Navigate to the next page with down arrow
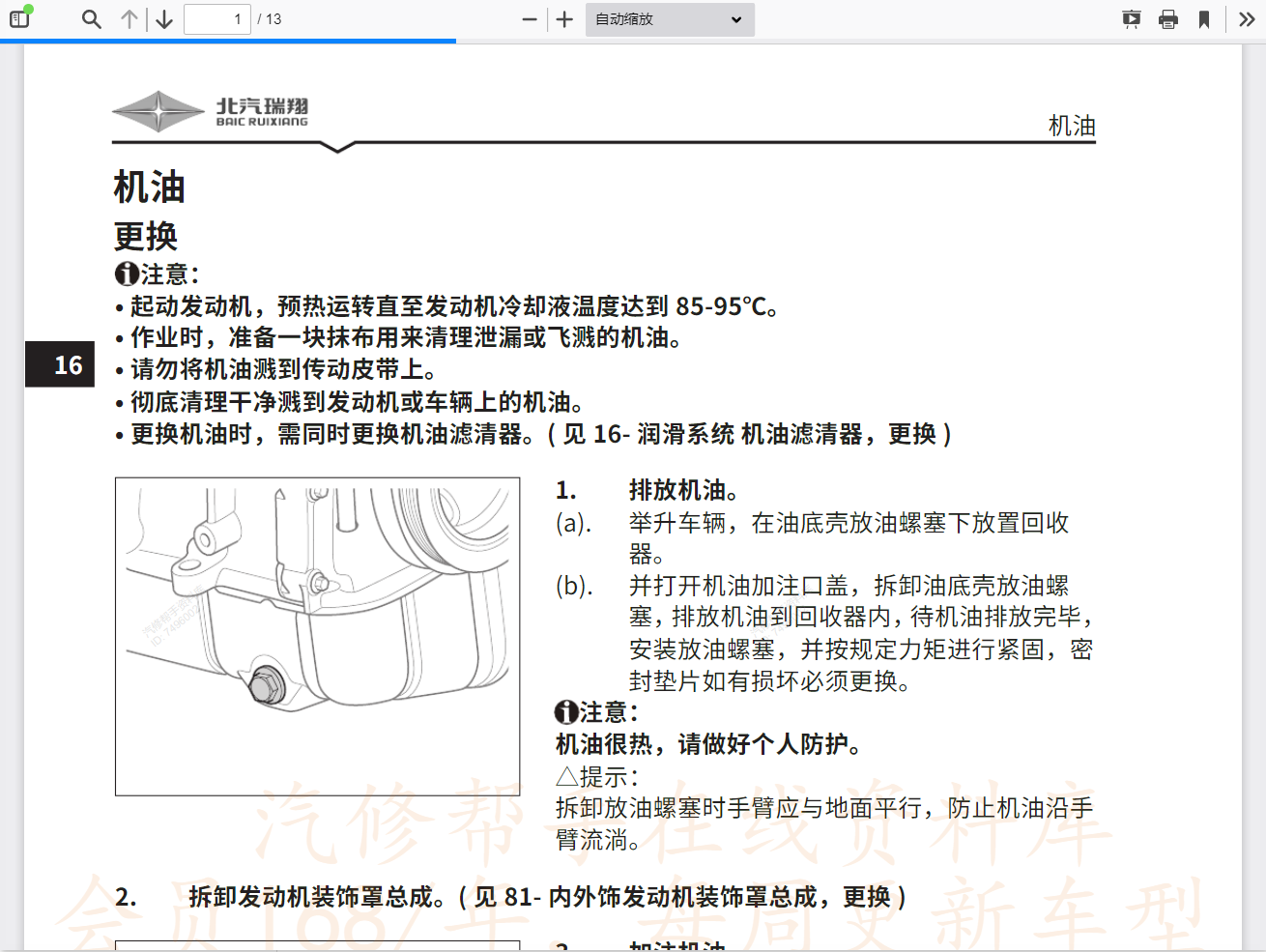1266x952 pixels. click(x=161, y=18)
